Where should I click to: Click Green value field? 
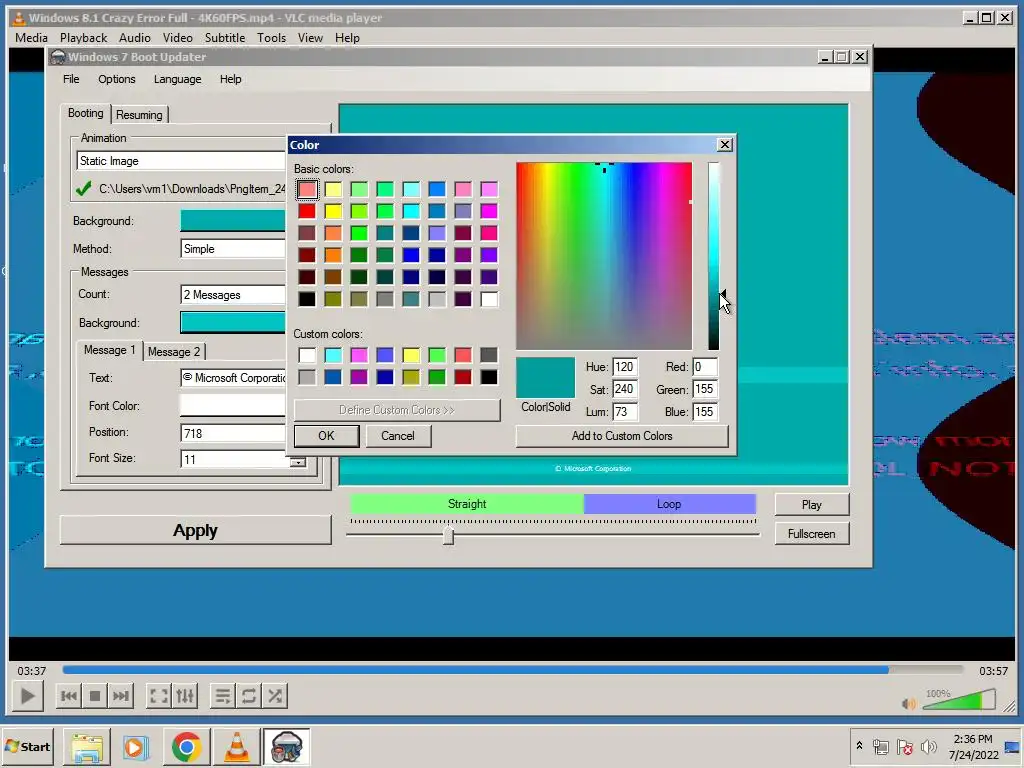705,389
